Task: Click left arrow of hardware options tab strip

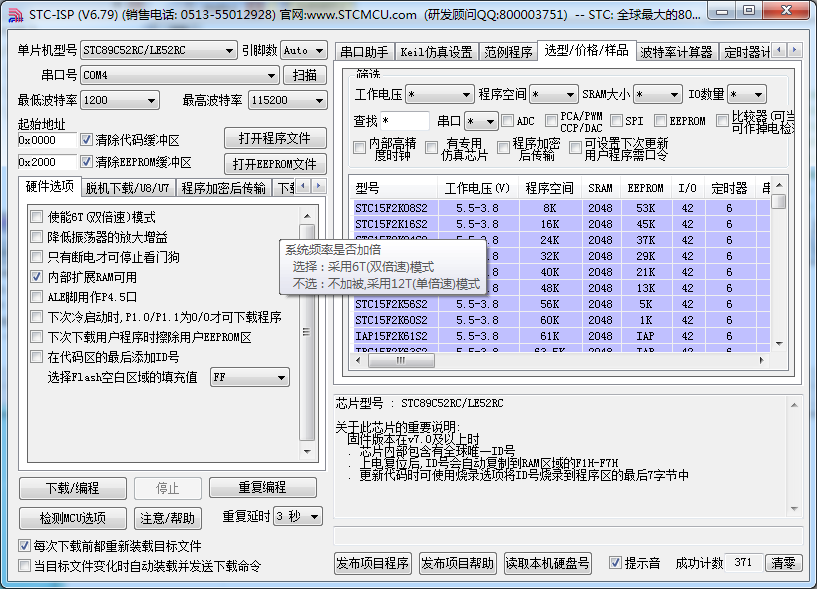Action: pos(304,186)
